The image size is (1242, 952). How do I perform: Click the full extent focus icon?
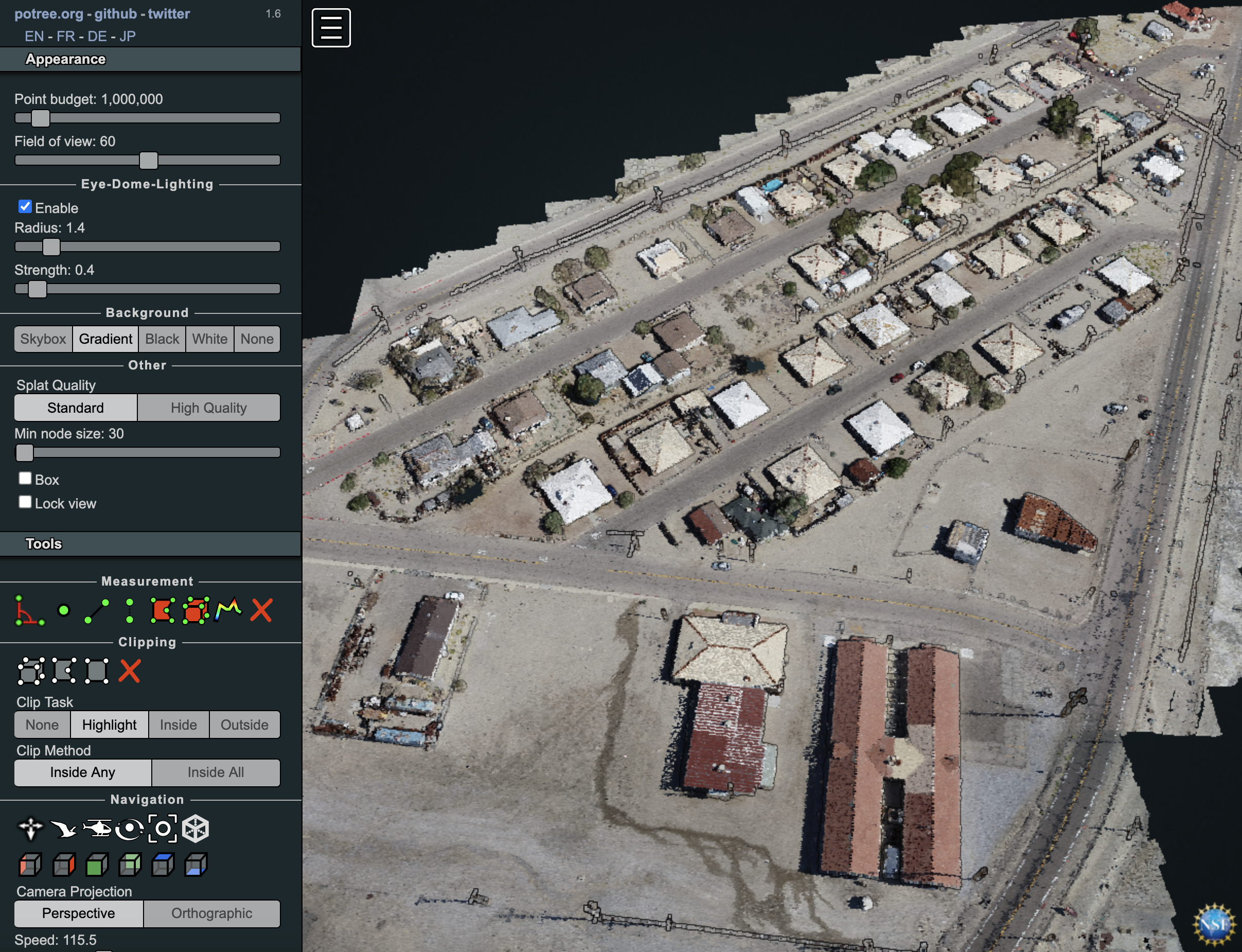coord(163,829)
